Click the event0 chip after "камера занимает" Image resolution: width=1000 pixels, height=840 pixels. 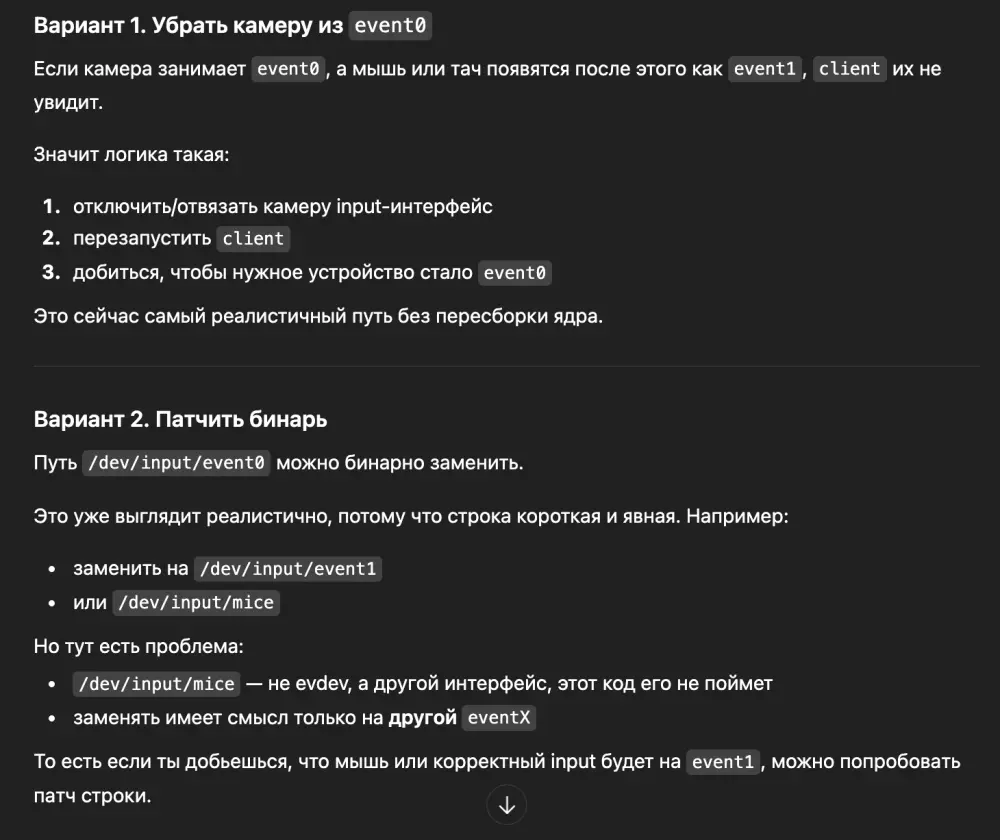point(289,69)
